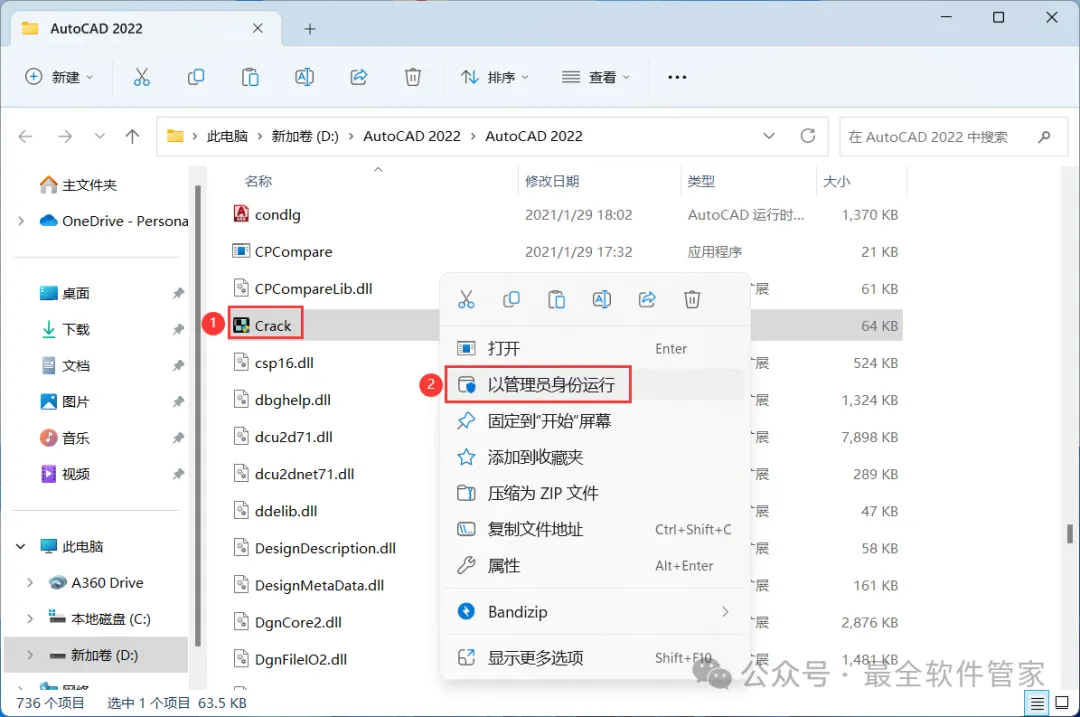Click the search magnifier icon

coord(1044,136)
